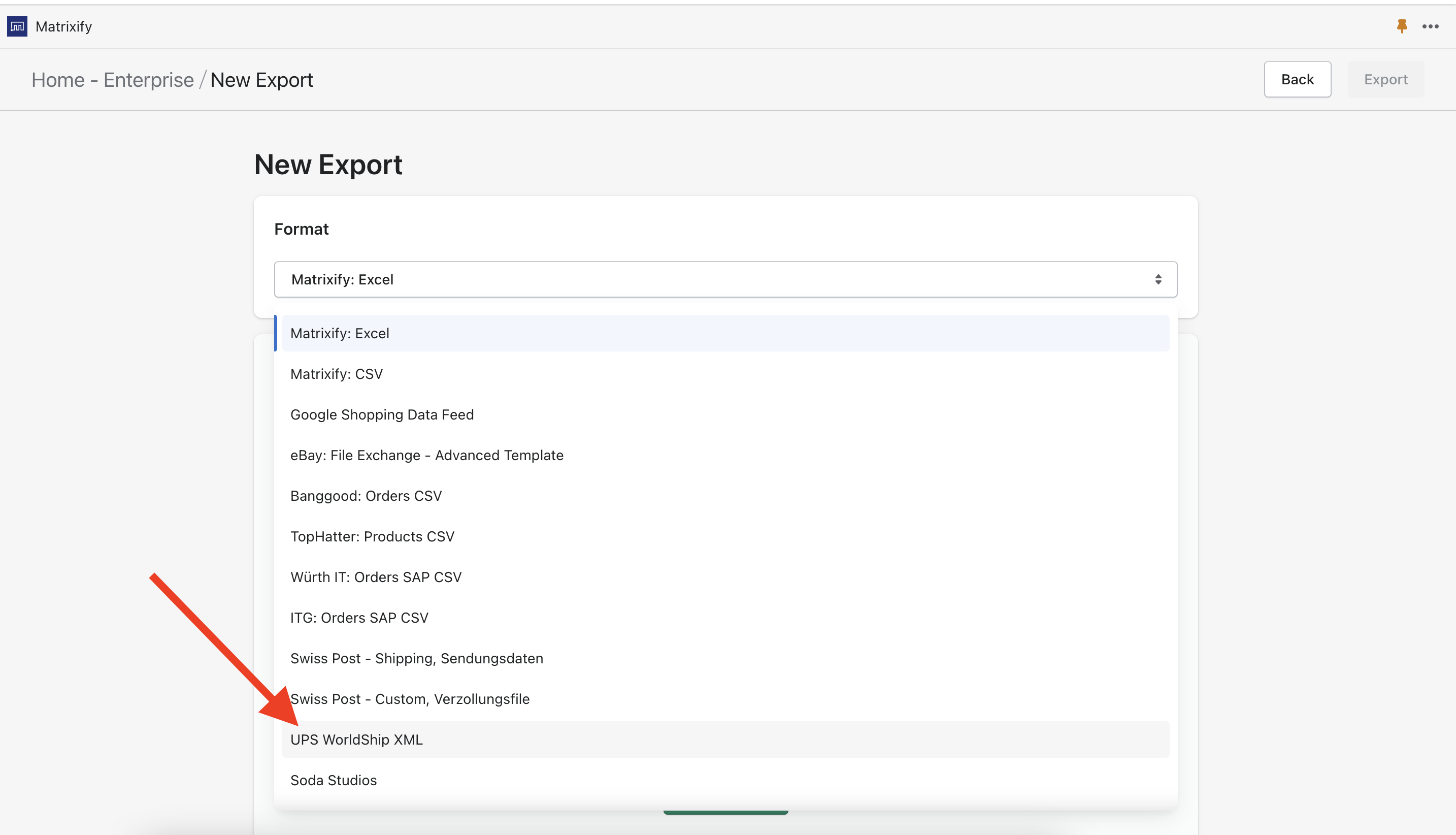The image size is (1456, 835).
Task: Select the ITG: Orders SAP CSV option
Action: (359, 618)
